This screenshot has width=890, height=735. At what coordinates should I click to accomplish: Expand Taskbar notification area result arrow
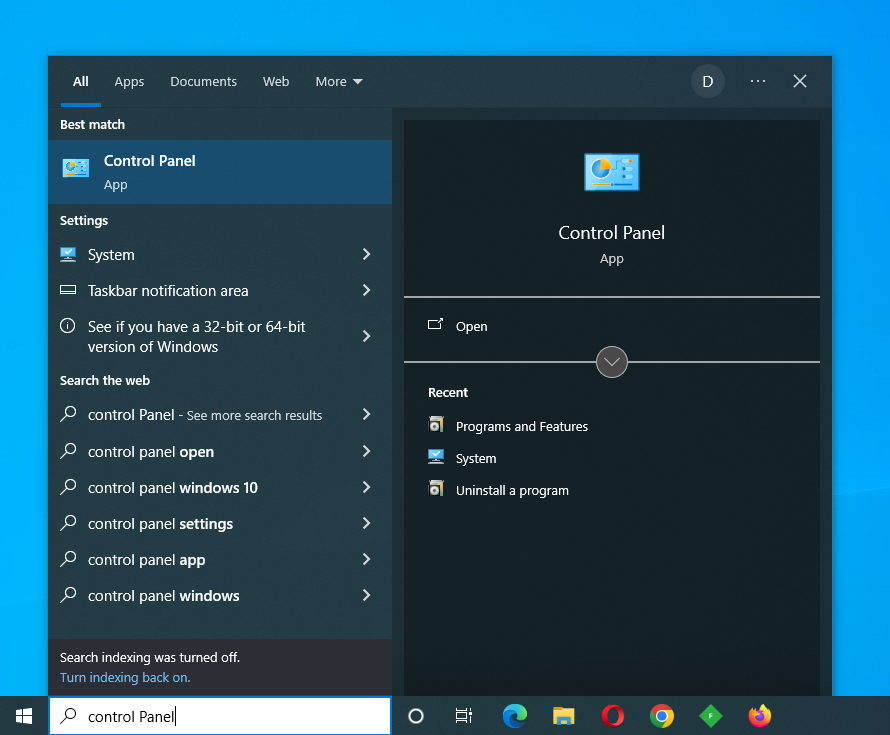tap(366, 290)
